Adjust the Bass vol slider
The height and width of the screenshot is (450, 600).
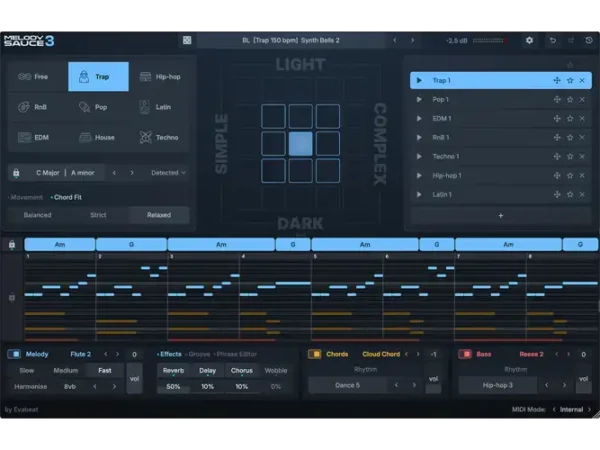(583, 378)
